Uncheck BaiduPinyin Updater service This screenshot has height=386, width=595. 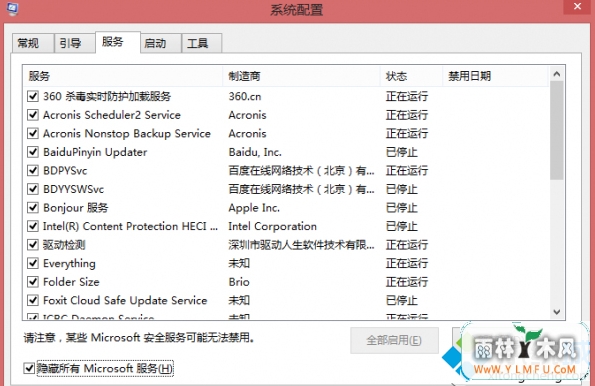[x=33, y=152]
